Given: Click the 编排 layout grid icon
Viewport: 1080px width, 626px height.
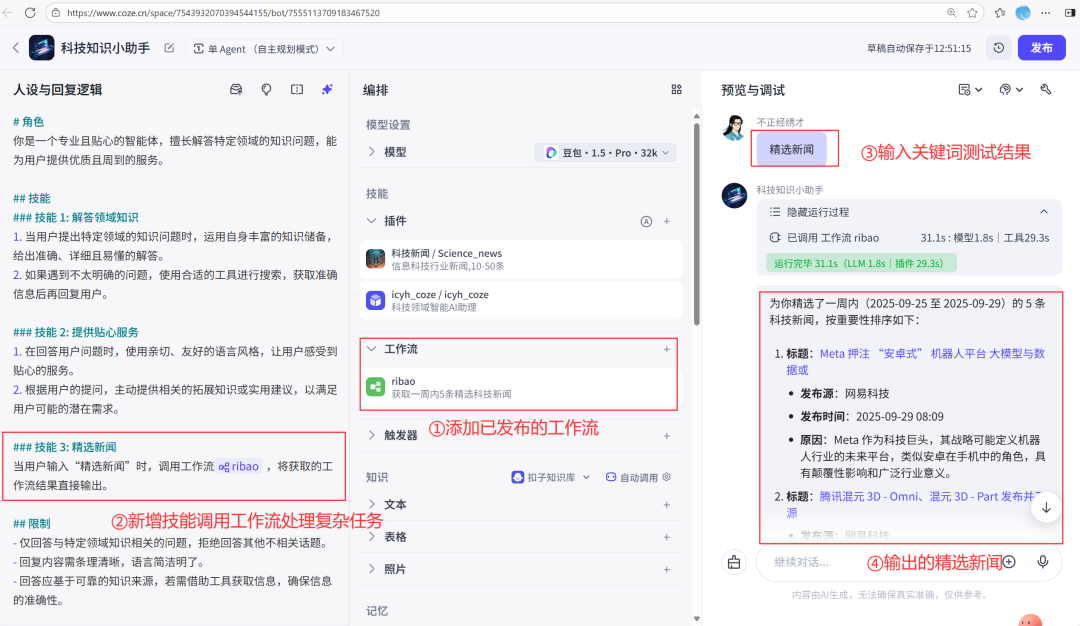Looking at the screenshot, I should tap(676, 90).
